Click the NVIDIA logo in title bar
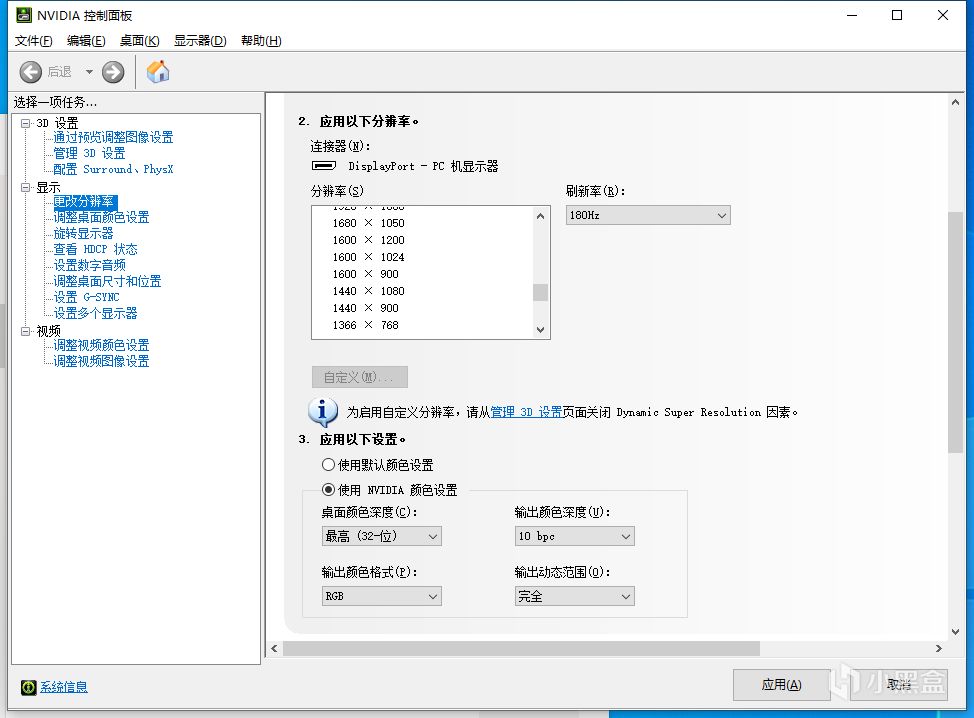974x718 pixels. (24, 15)
